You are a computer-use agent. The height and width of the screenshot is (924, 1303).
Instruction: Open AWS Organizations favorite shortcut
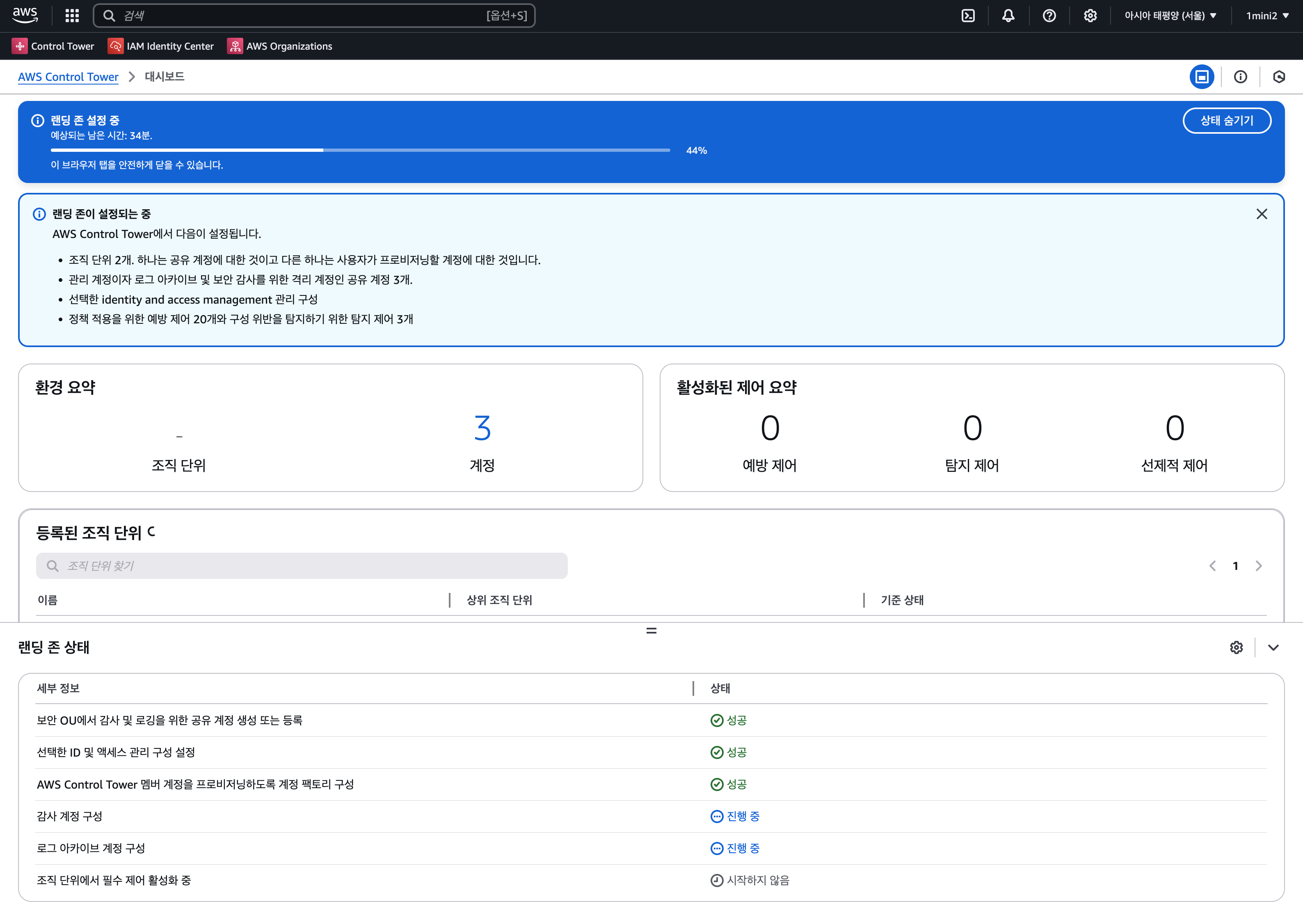[x=280, y=46]
